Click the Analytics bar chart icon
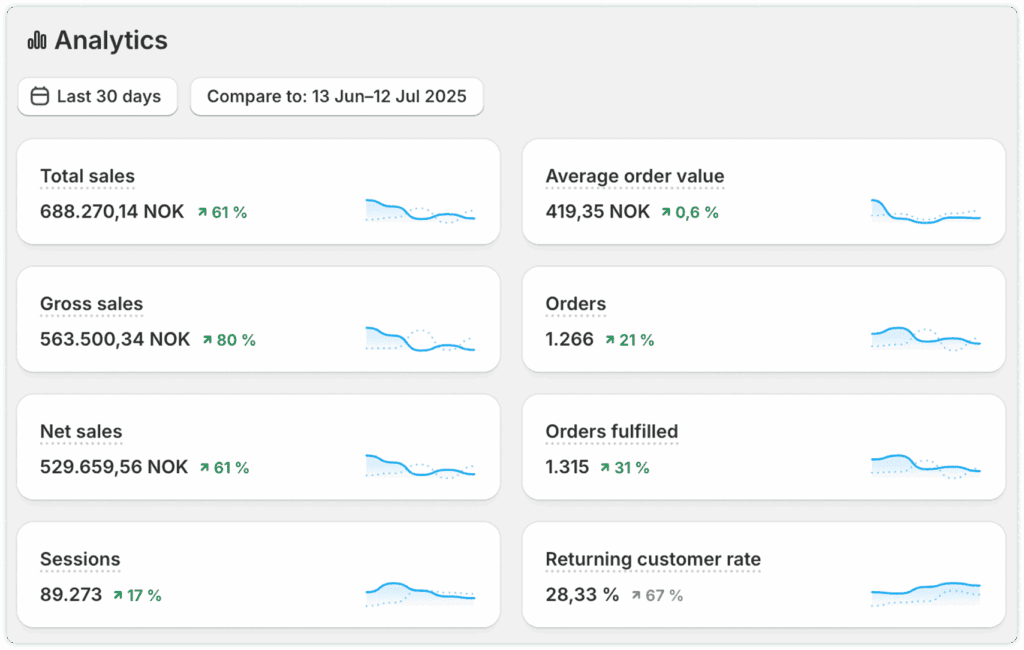 37,40
